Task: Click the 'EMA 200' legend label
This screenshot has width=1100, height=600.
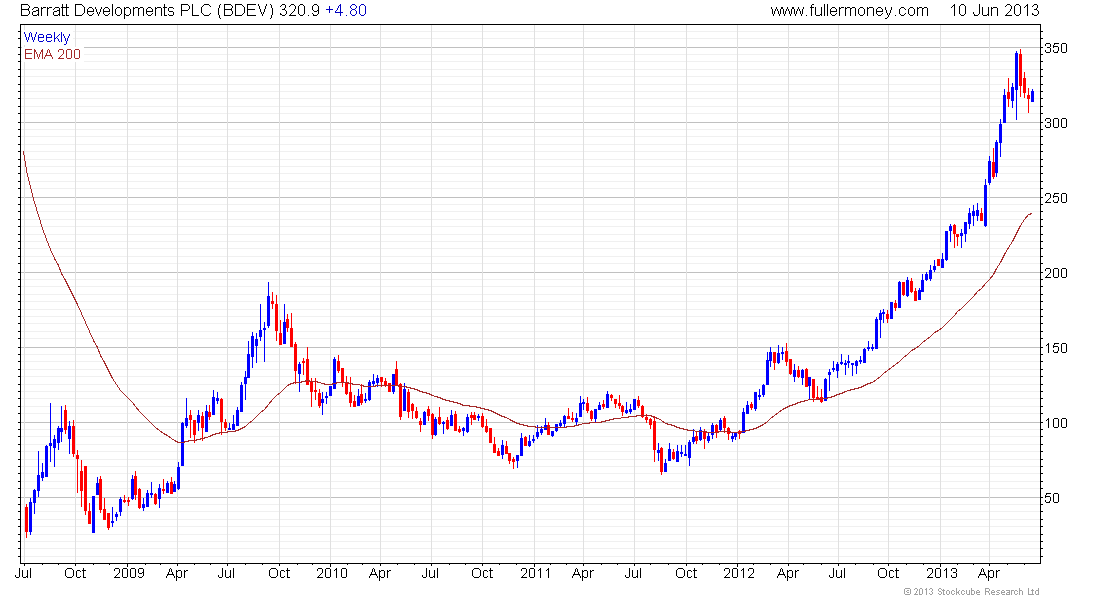Action: point(53,54)
